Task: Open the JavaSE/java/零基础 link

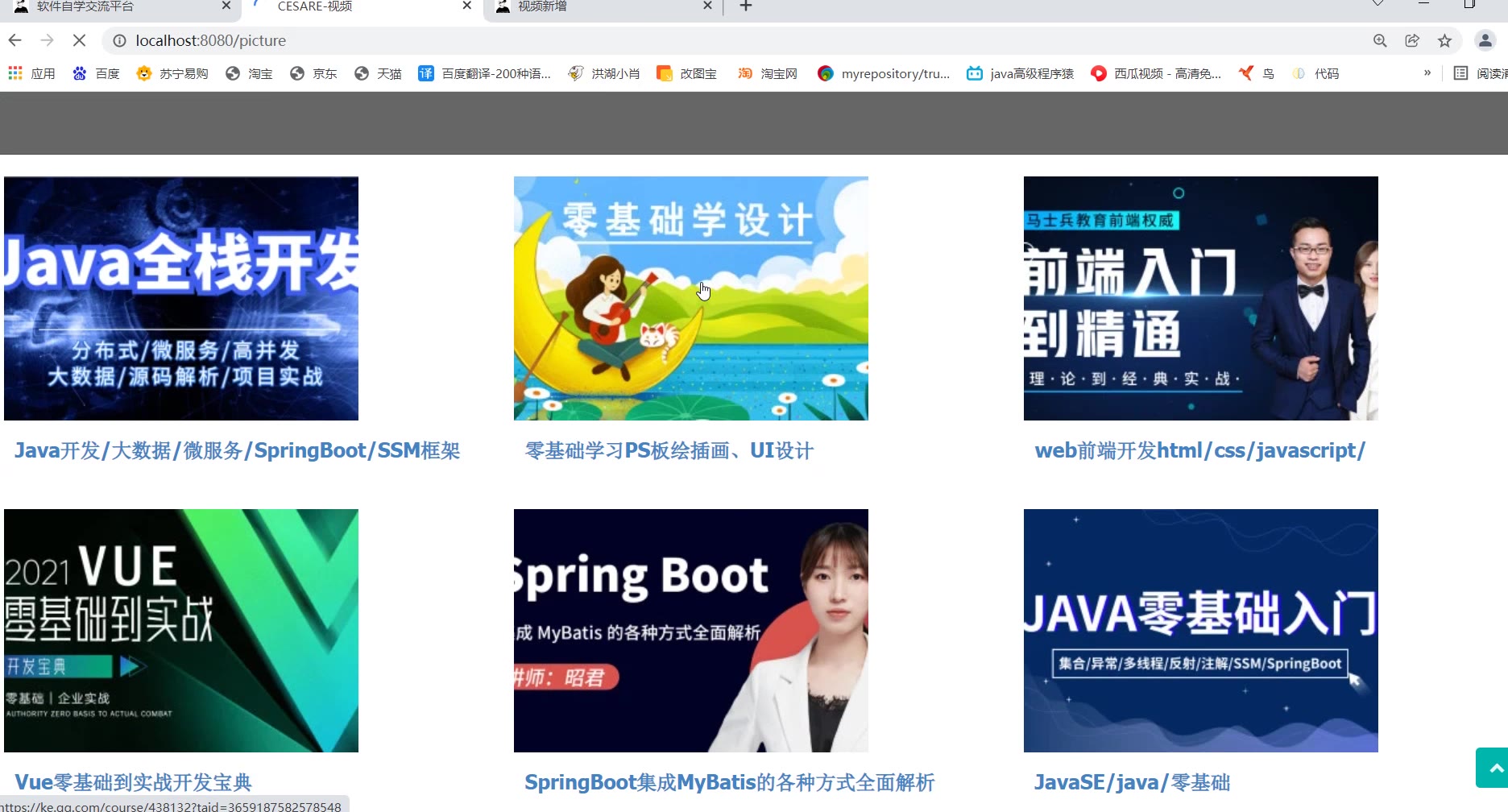Action: click(1133, 782)
